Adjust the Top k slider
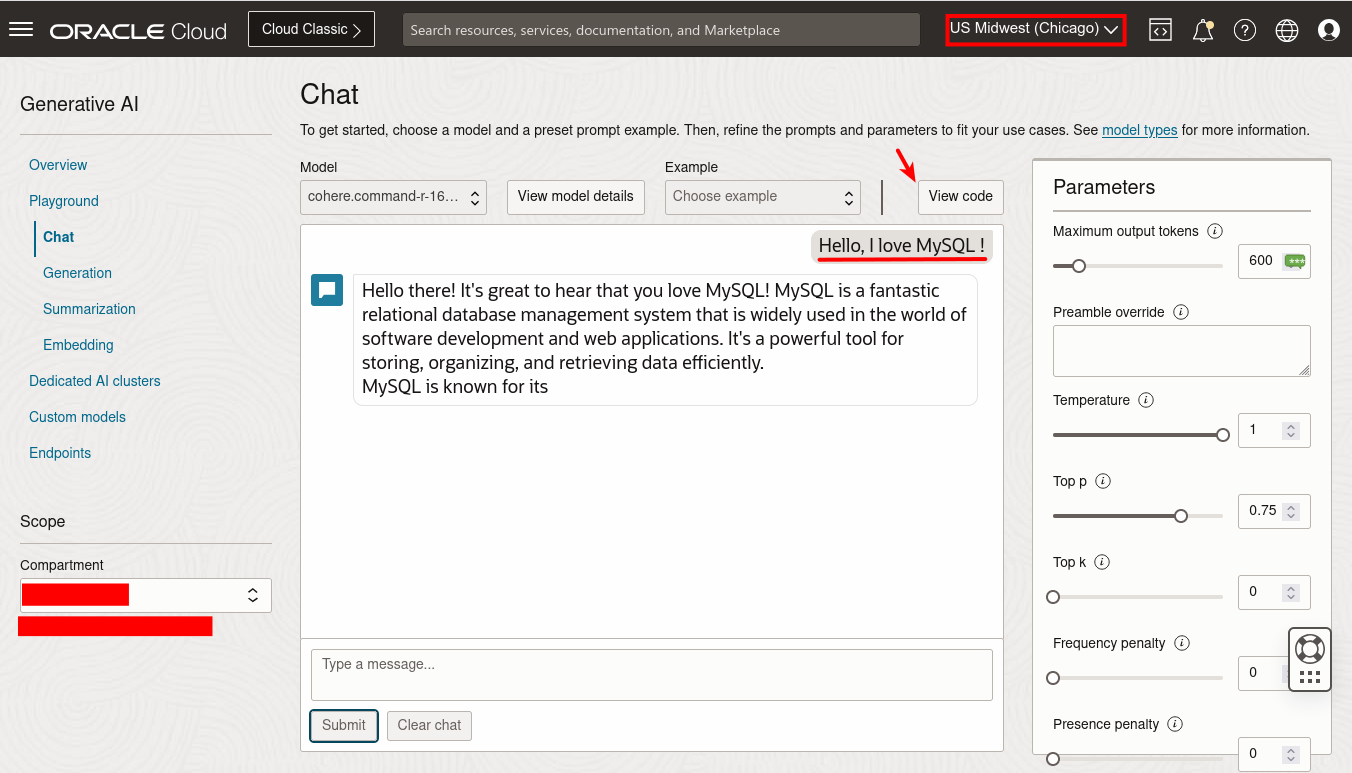Image resolution: width=1352 pixels, height=773 pixels. (x=1138, y=597)
